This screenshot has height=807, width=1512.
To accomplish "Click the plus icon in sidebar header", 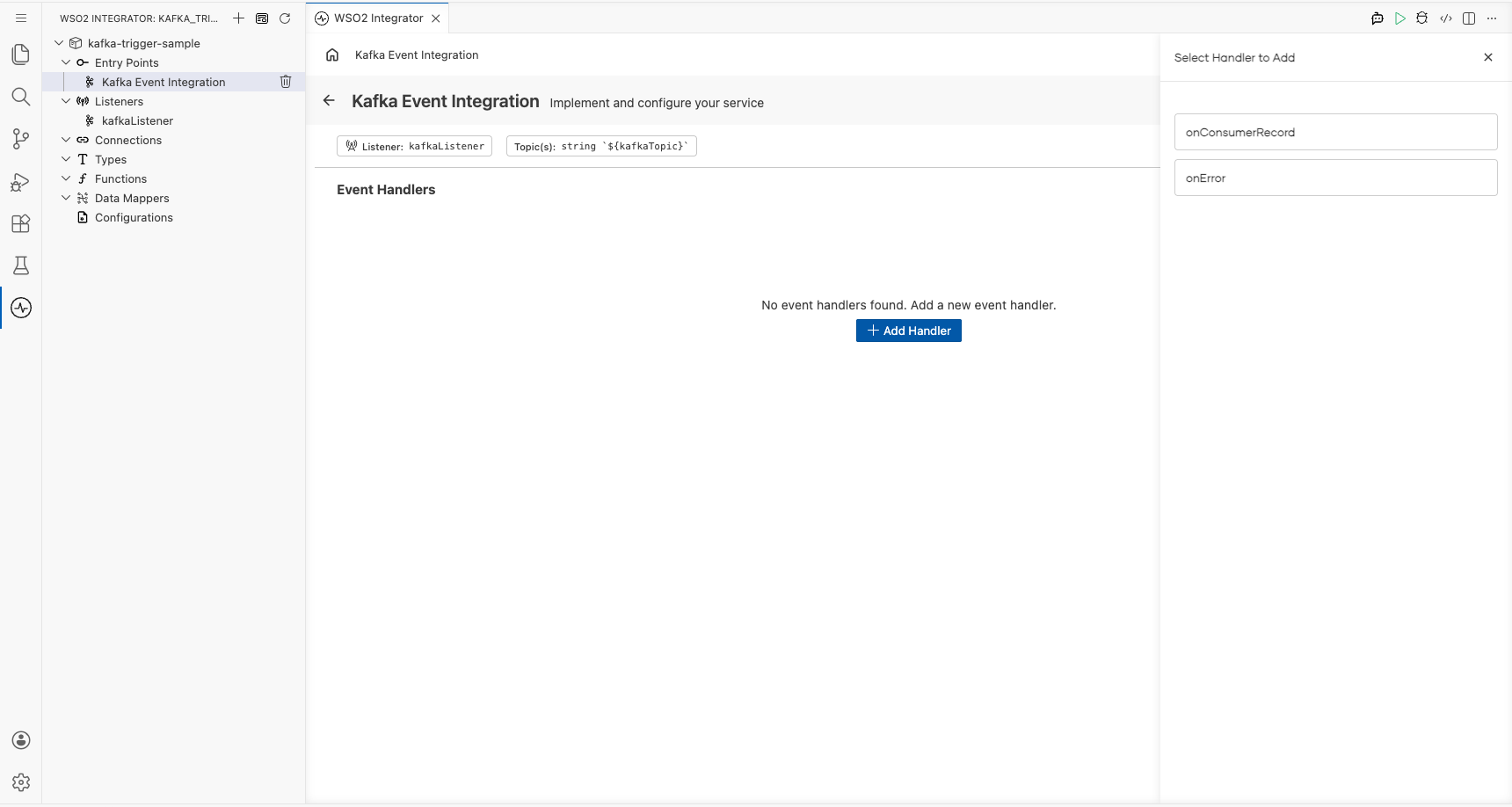I will tap(238, 18).
